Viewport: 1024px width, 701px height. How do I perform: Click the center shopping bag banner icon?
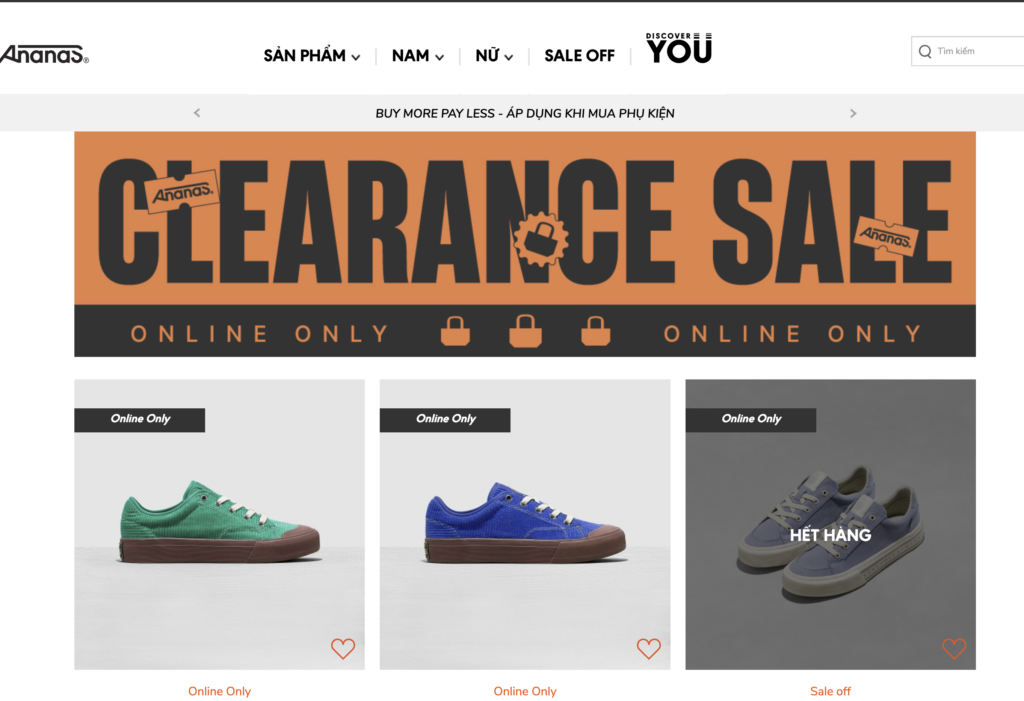tap(526, 331)
